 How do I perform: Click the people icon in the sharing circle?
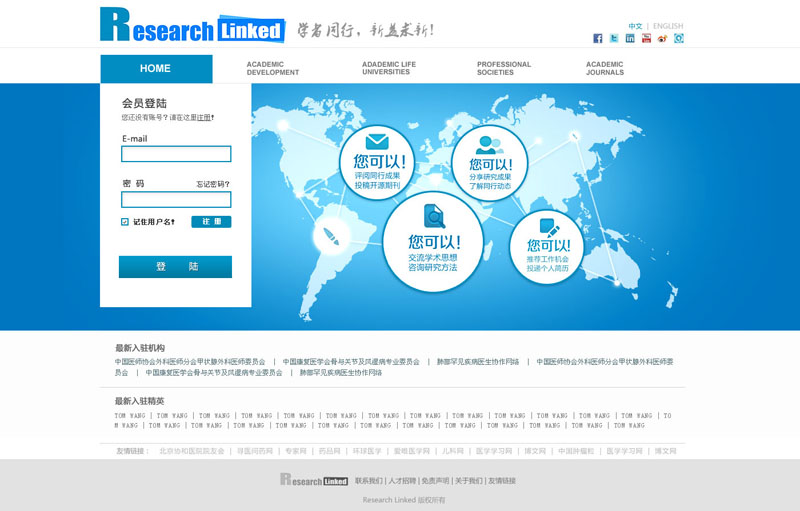click(489, 145)
